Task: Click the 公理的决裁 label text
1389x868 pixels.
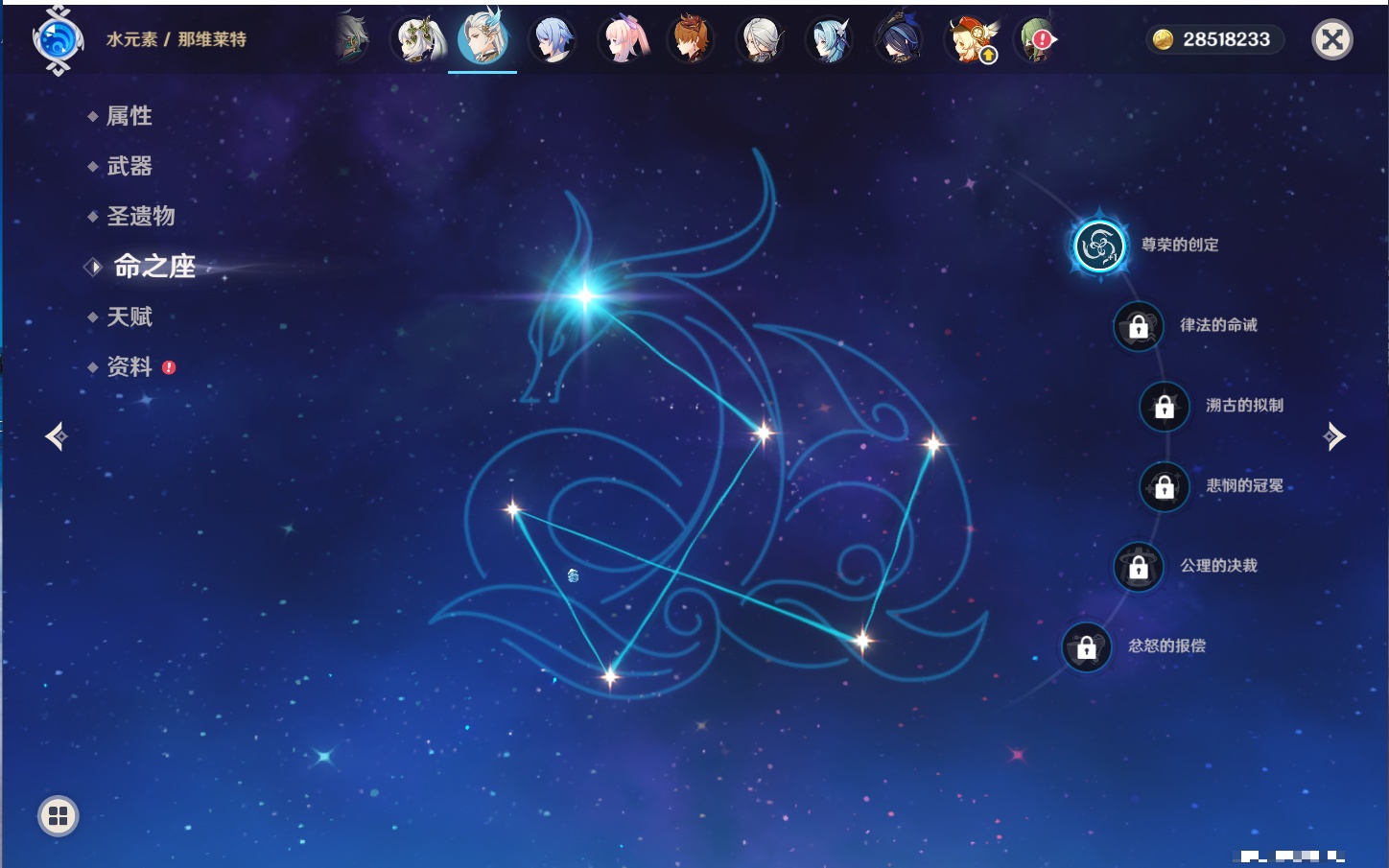Action: 1218,565
